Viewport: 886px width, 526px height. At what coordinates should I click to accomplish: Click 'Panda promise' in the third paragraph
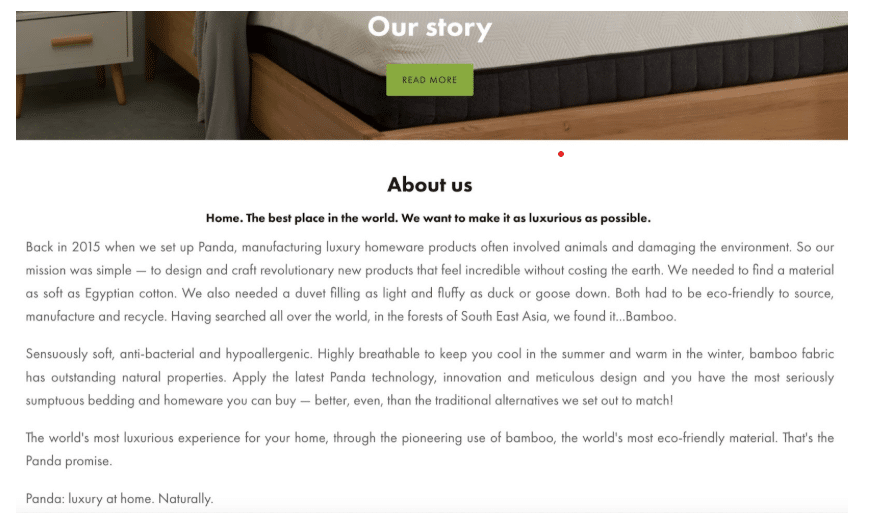click(68, 461)
